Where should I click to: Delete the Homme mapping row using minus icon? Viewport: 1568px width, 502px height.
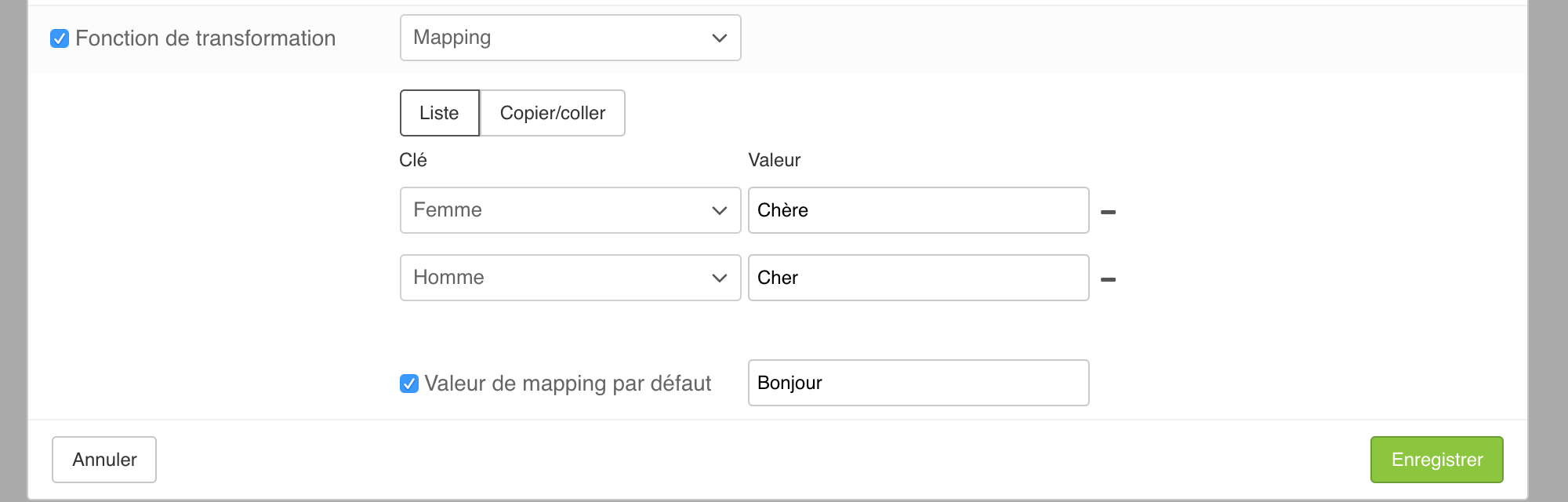pyautogui.click(x=1108, y=279)
